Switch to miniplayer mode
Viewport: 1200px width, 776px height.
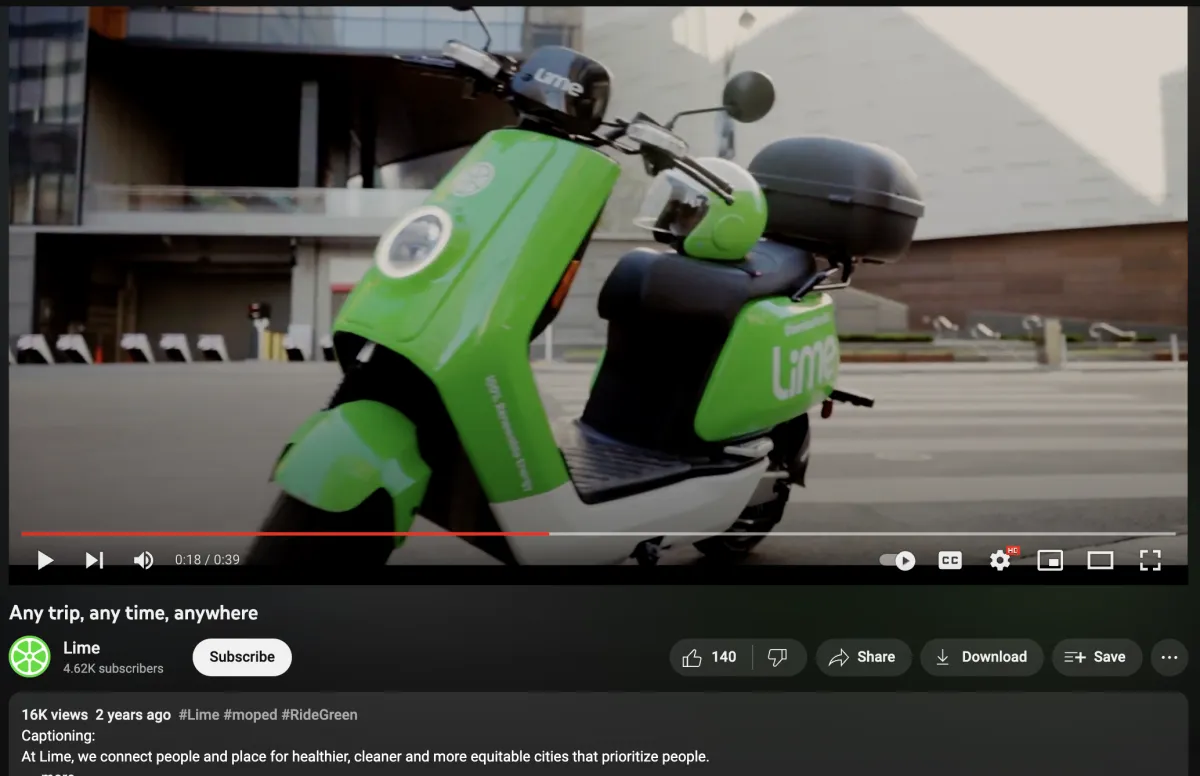(x=1050, y=561)
